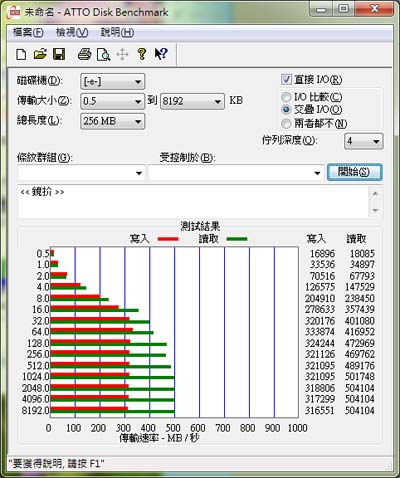This screenshot has width=400, height=478.
Task: Click the ATTO app icon in title bar
Action: tap(14, 12)
